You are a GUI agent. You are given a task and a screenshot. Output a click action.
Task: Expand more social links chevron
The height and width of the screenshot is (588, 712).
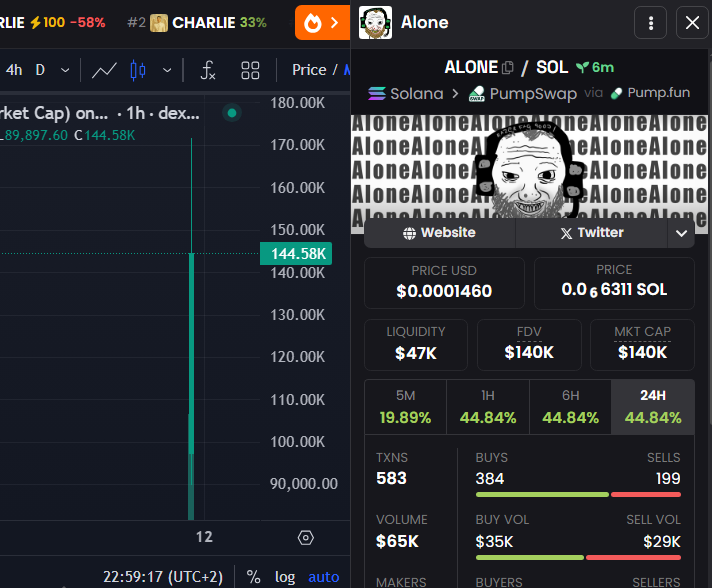click(x=681, y=233)
